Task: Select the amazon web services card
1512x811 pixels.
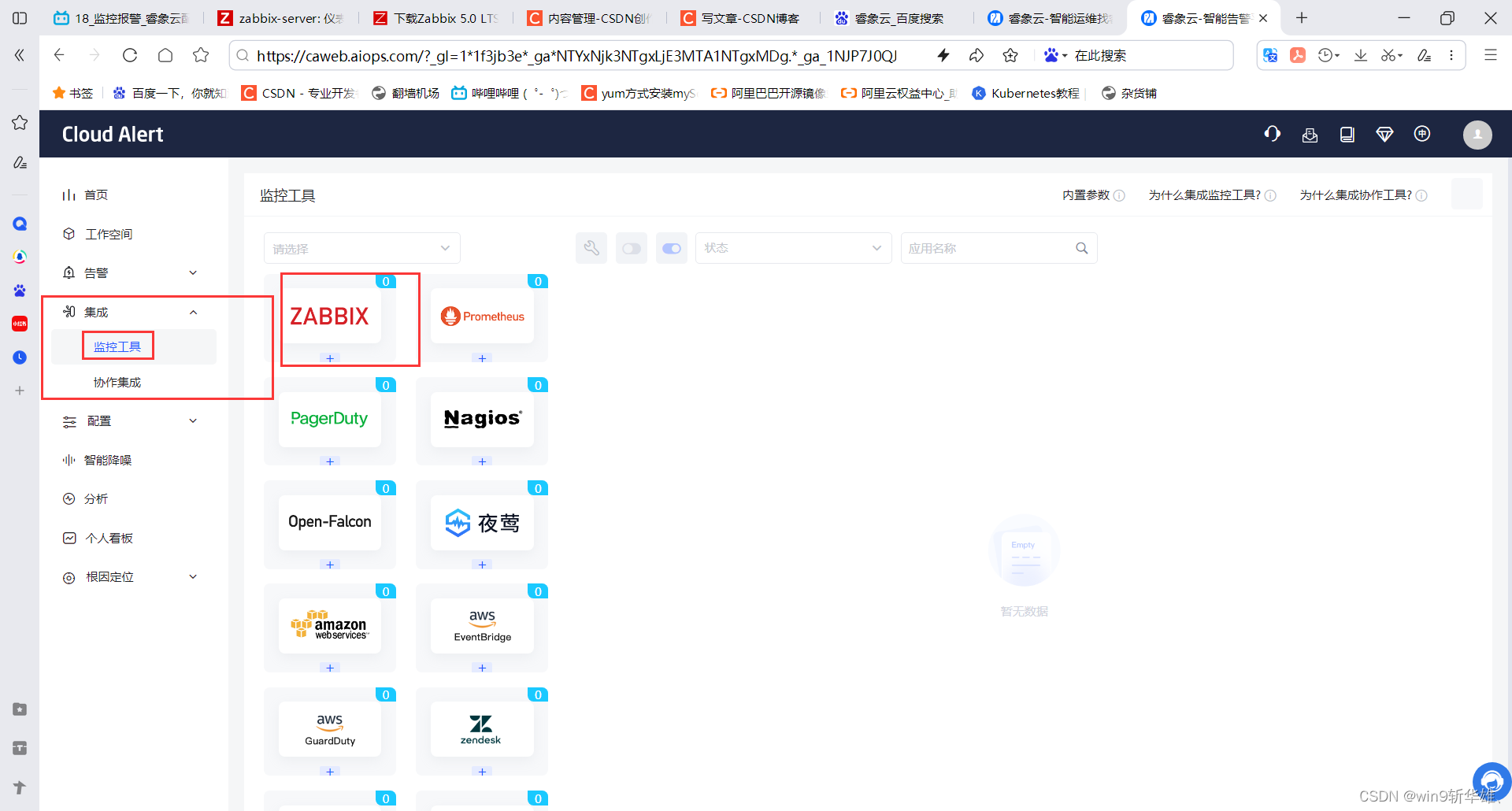Action: (x=330, y=625)
